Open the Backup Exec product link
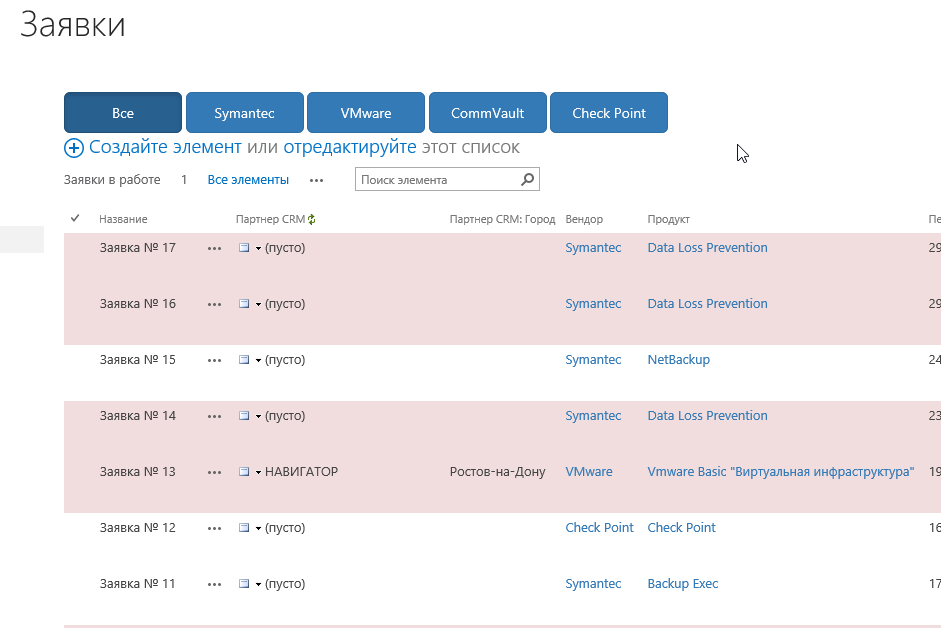 pyautogui.click(x=683, y=584)
